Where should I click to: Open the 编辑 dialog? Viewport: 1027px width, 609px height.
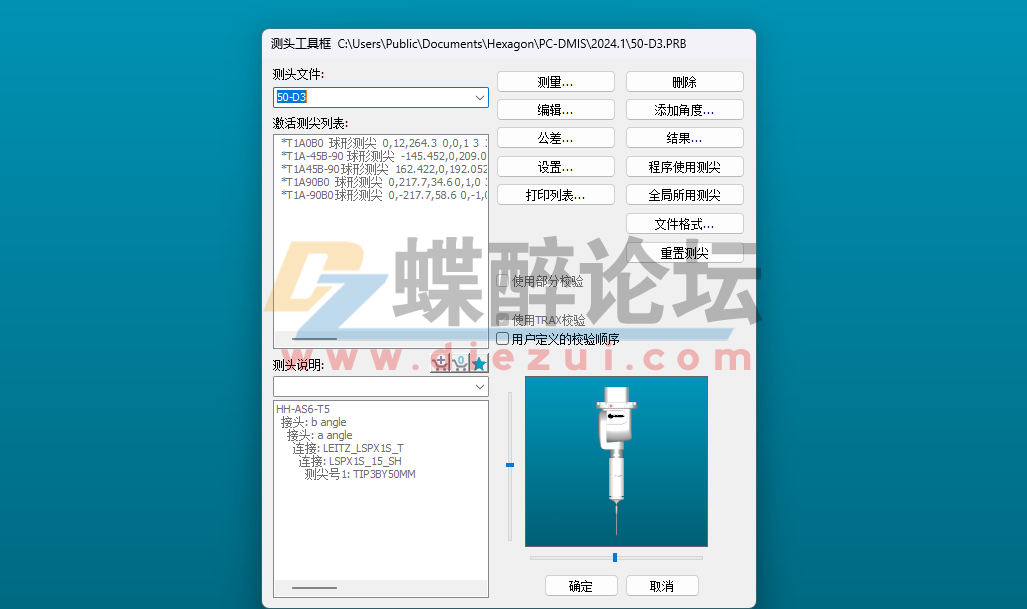[x=556, y=109]
